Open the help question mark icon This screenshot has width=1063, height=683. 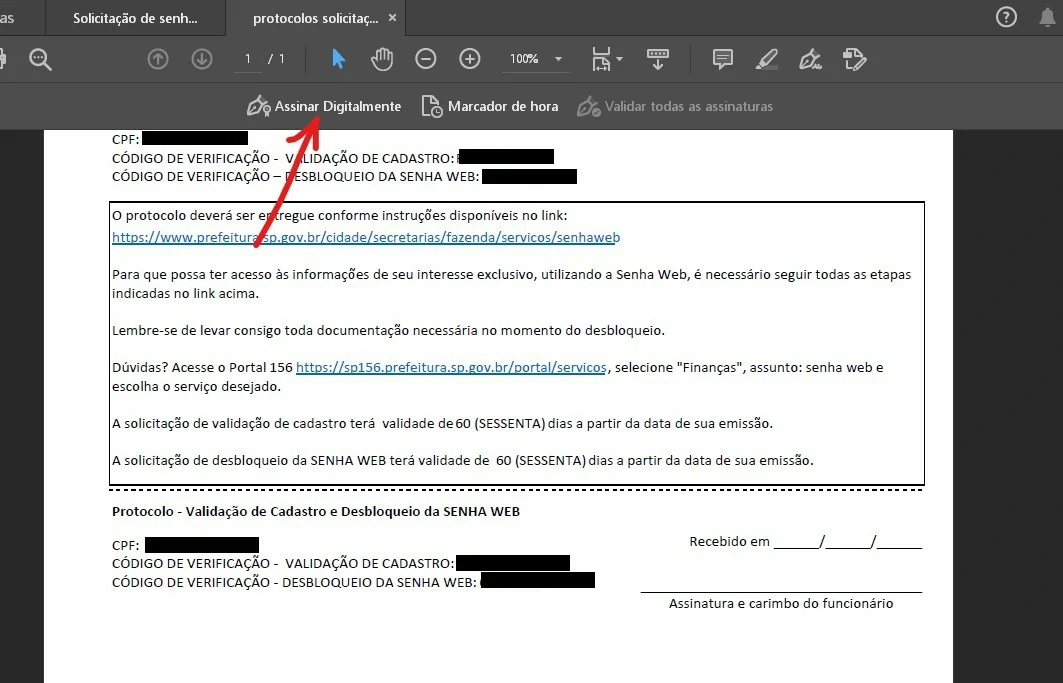click(1006, 17)
